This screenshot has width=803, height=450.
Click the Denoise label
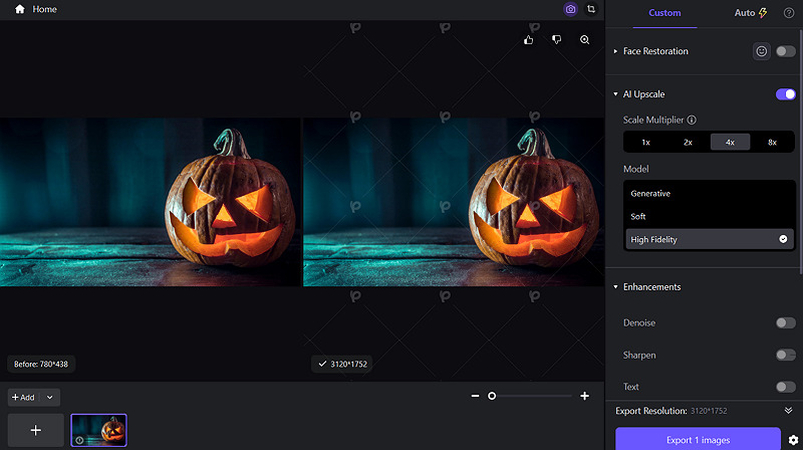639,323
